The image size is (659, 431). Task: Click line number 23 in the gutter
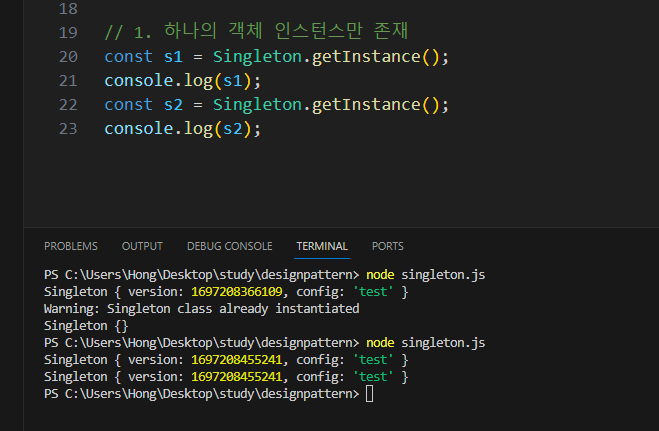coord(68,129)
